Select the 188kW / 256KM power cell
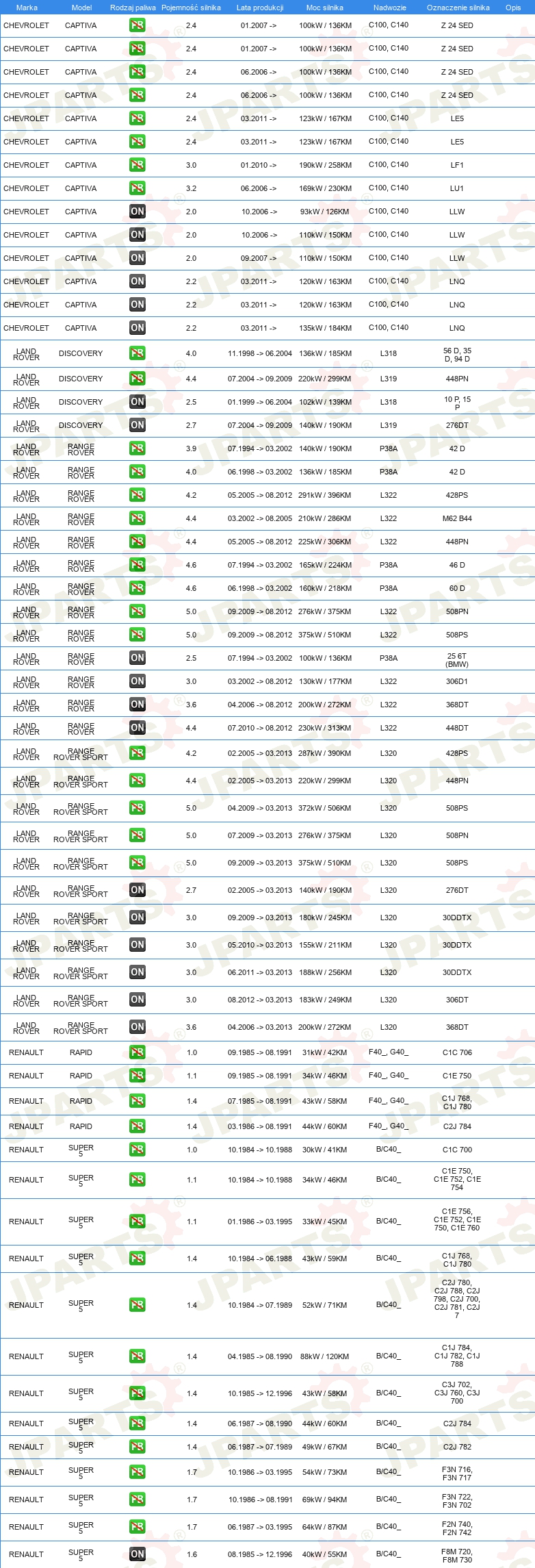Image resolution: width=535 pixels, height=1568 pixels. [x=325, y=972]
